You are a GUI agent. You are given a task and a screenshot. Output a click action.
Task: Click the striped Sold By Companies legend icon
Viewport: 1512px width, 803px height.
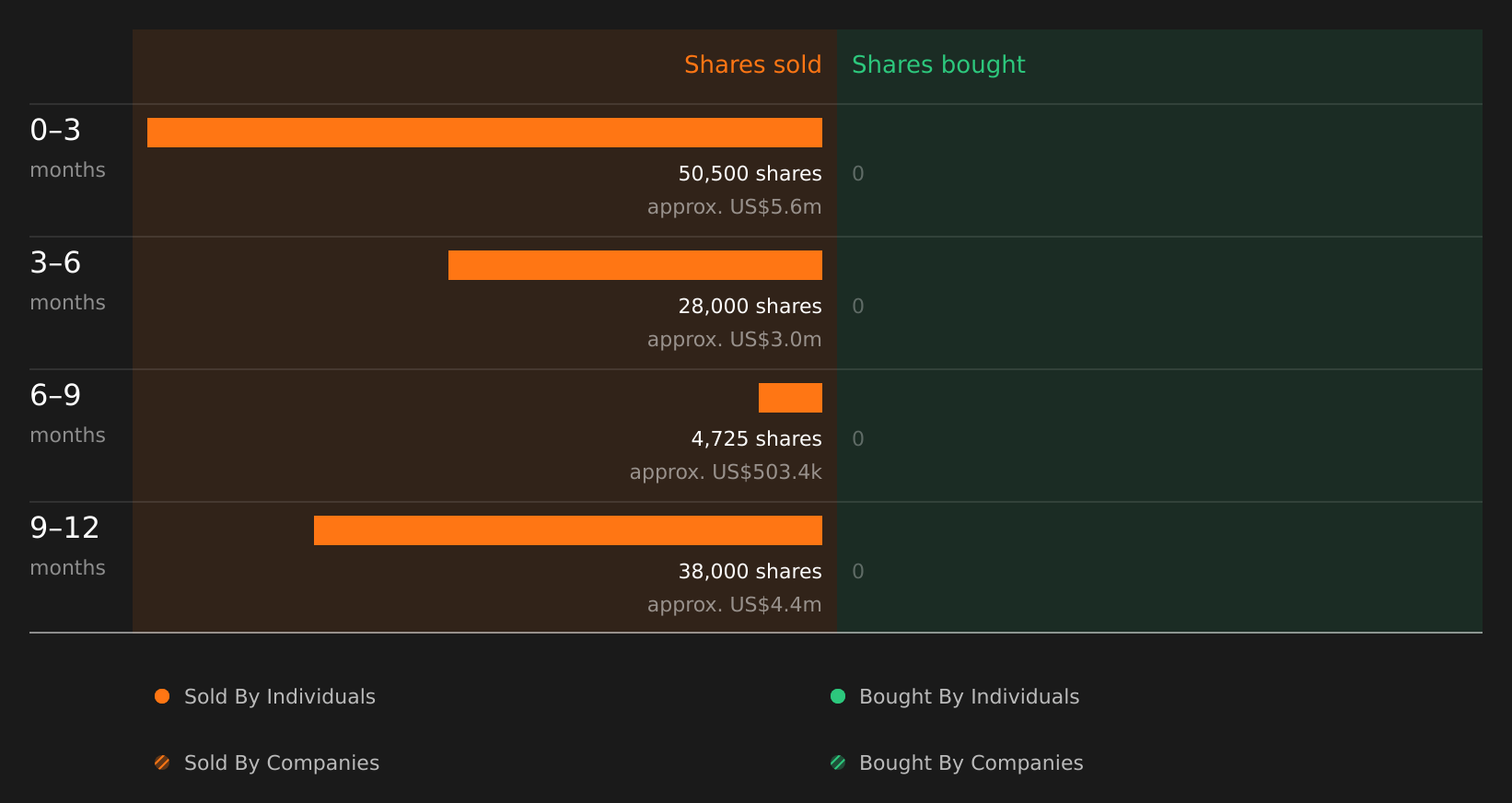click(162, 762)
